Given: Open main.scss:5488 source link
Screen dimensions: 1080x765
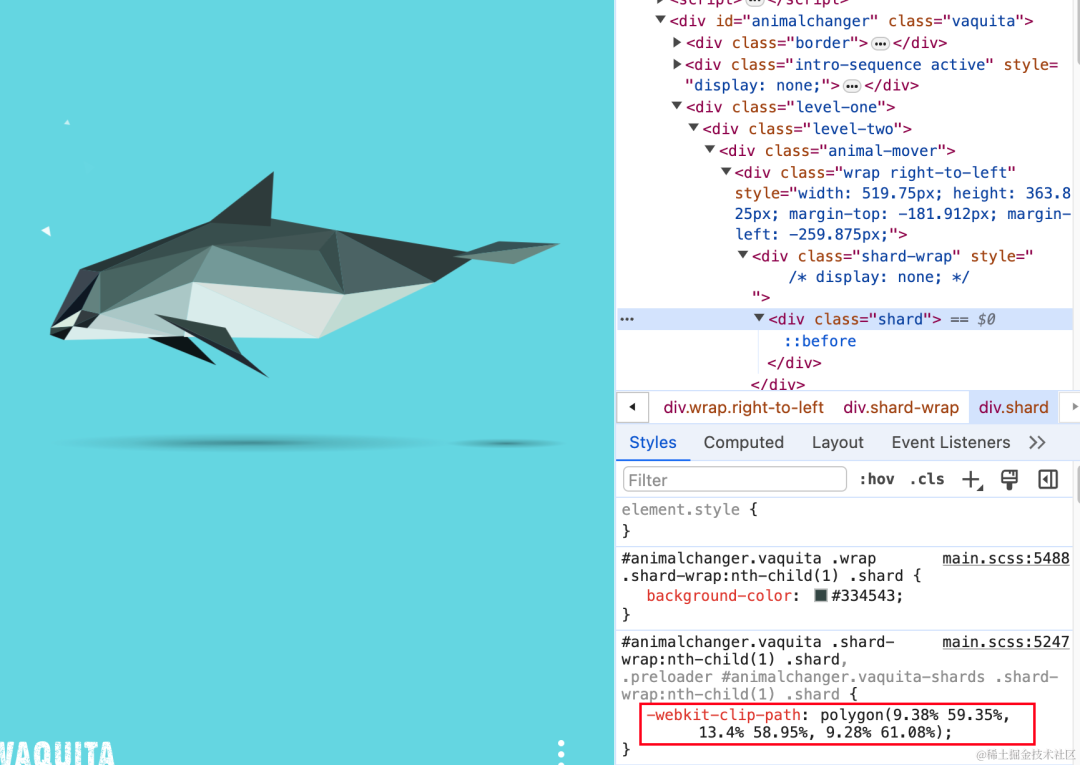Looking at the screenshot, I should click(x=1006, y=558).
